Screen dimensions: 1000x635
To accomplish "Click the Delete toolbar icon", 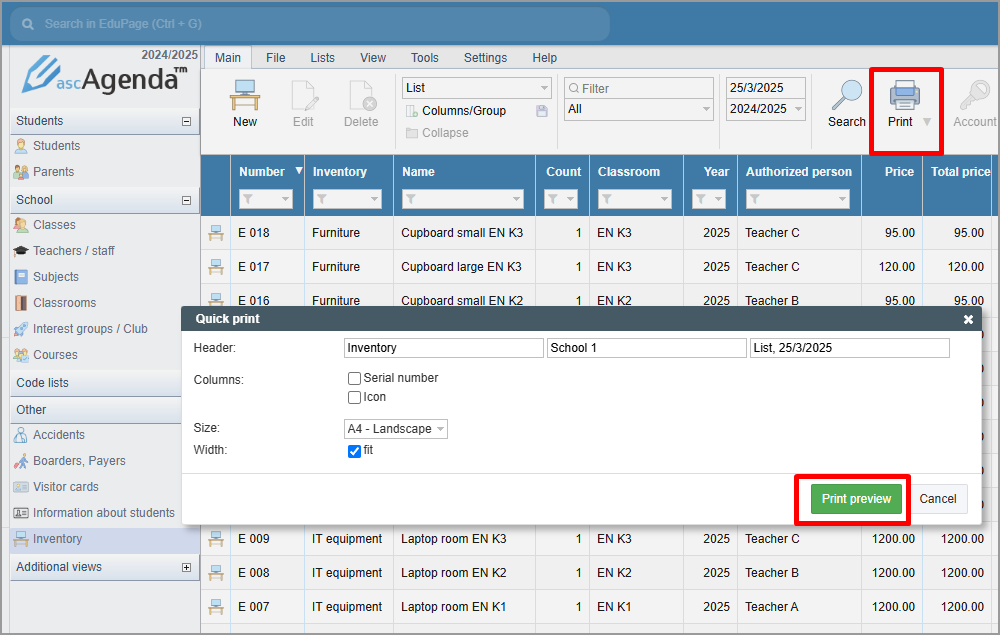I will click(x=362, y=96).
